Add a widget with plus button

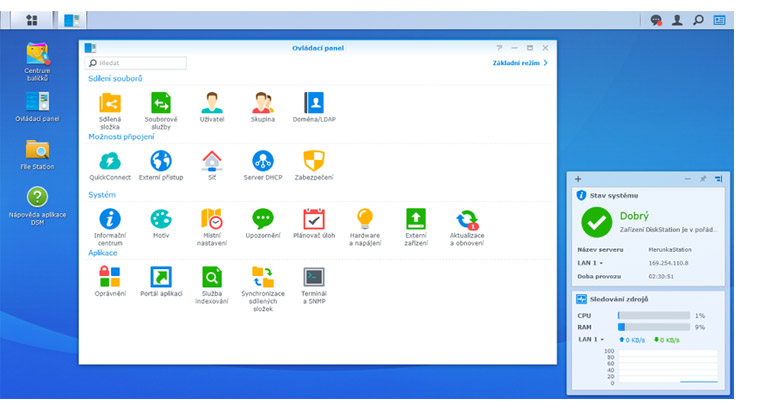click(x=578, y=179)
